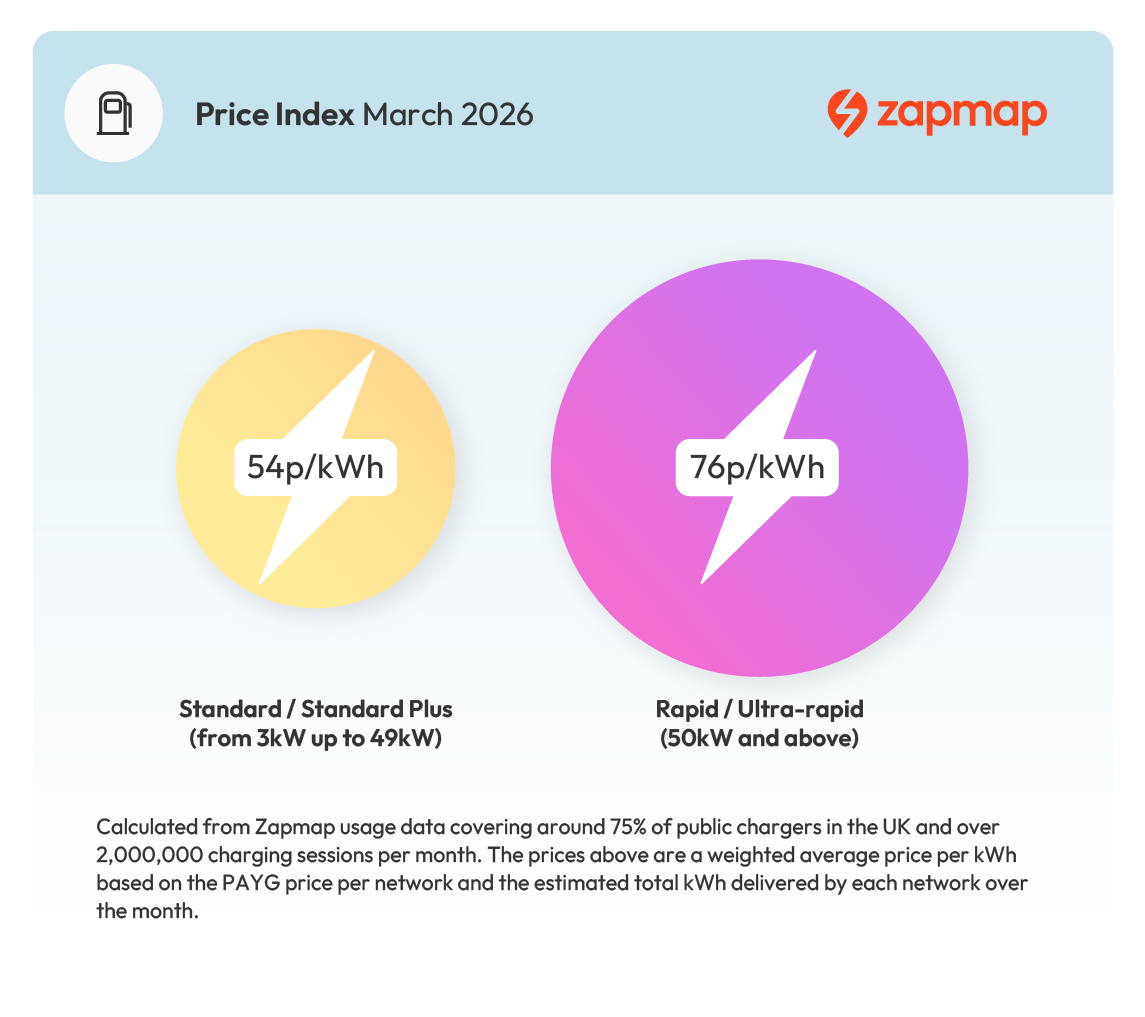
Task: Click the orange Zapmap lightning pin icon
Action: 846,113
